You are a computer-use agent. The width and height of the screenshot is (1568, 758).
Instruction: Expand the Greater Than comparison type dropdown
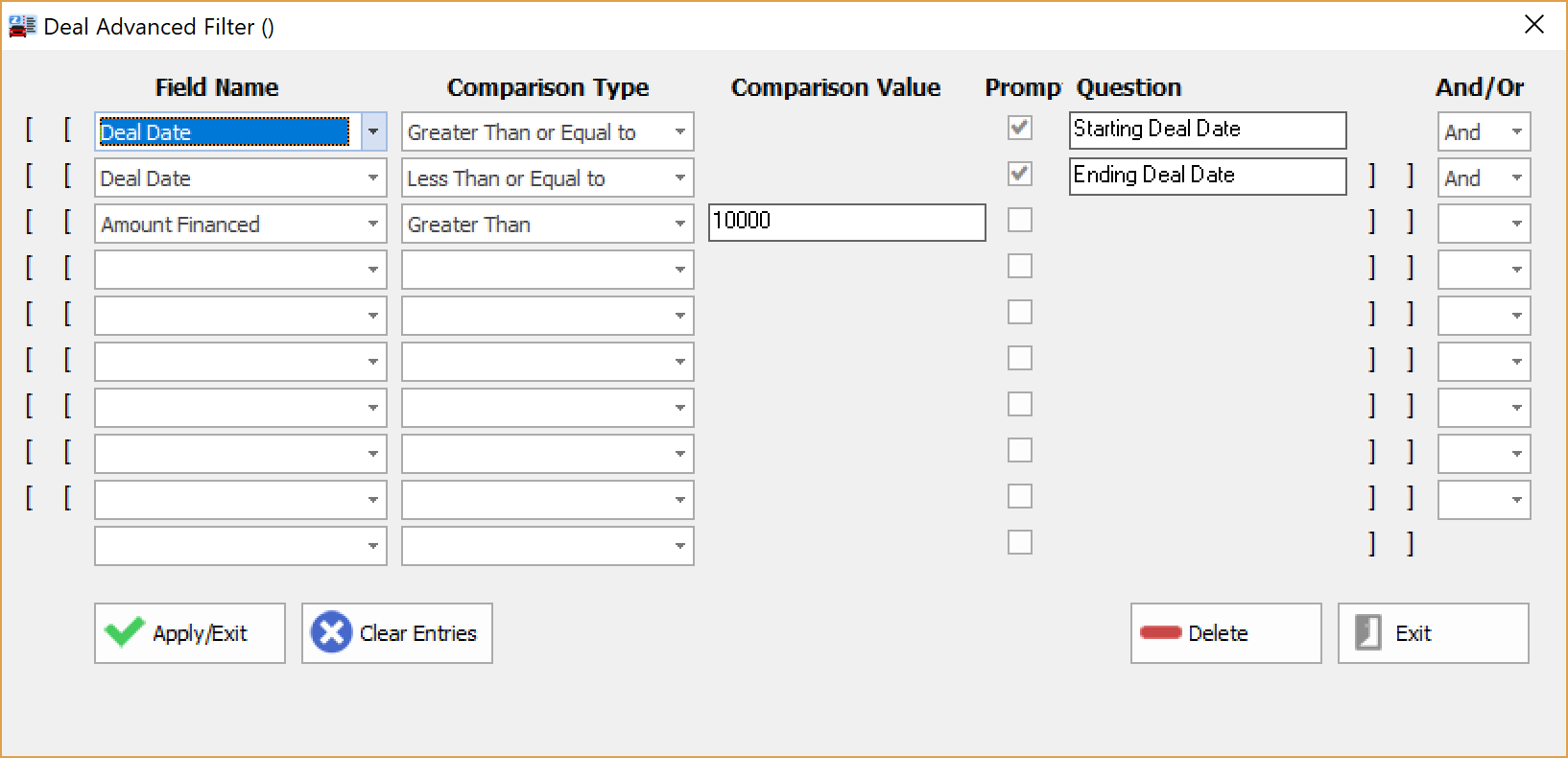(679, 225)
